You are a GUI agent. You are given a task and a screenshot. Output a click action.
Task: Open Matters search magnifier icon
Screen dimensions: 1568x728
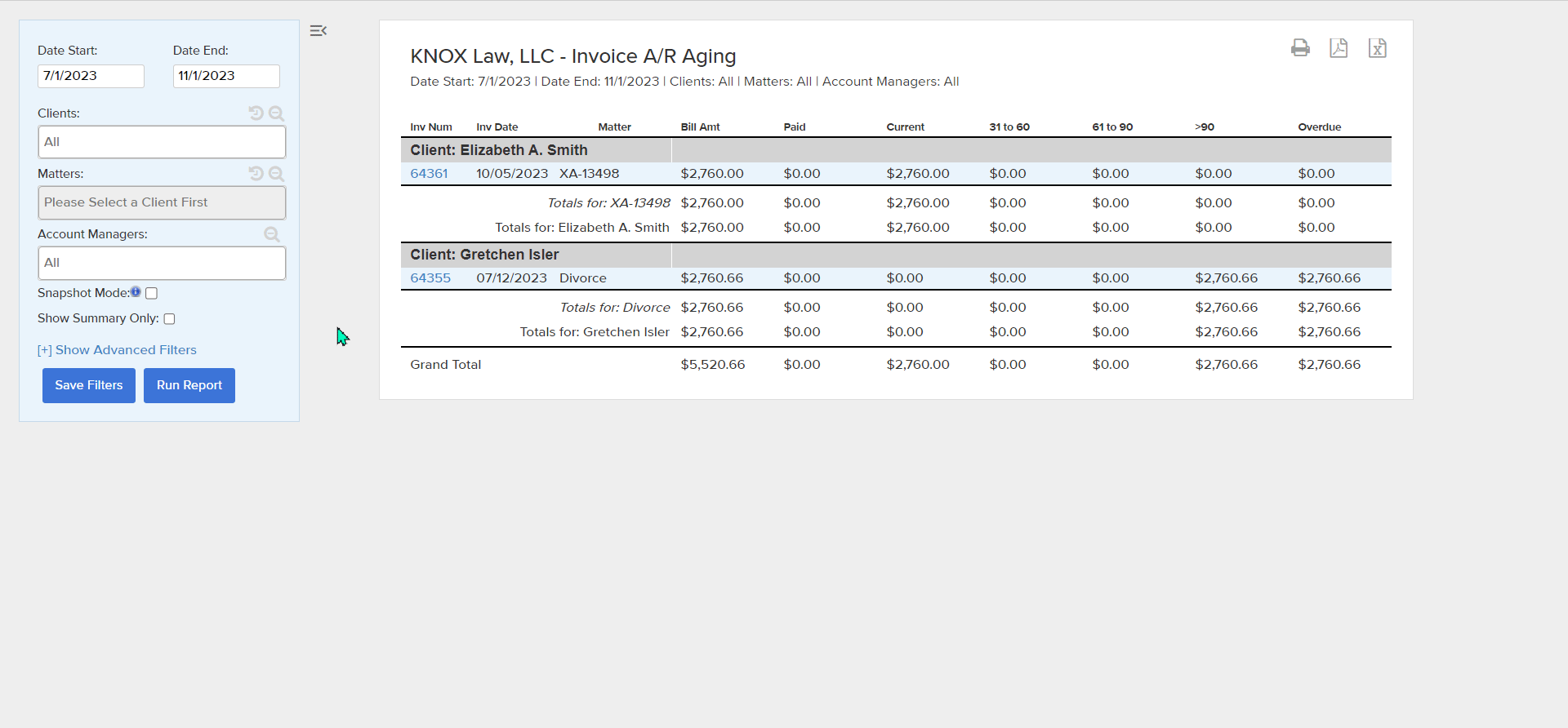tap(277, 174)
